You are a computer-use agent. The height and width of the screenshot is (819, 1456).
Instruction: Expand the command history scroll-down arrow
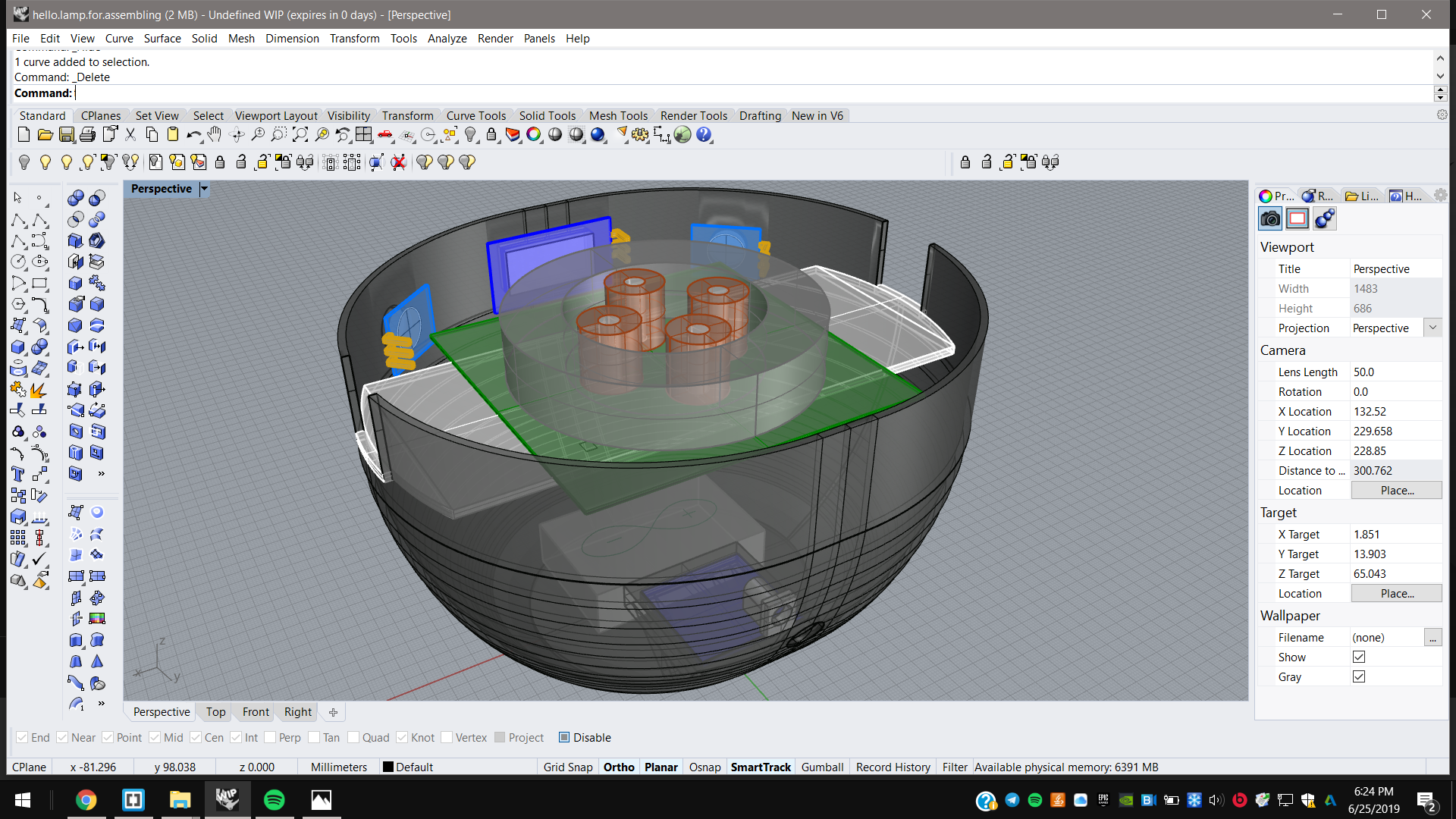pyautogui.click(x=1440, y=76)
